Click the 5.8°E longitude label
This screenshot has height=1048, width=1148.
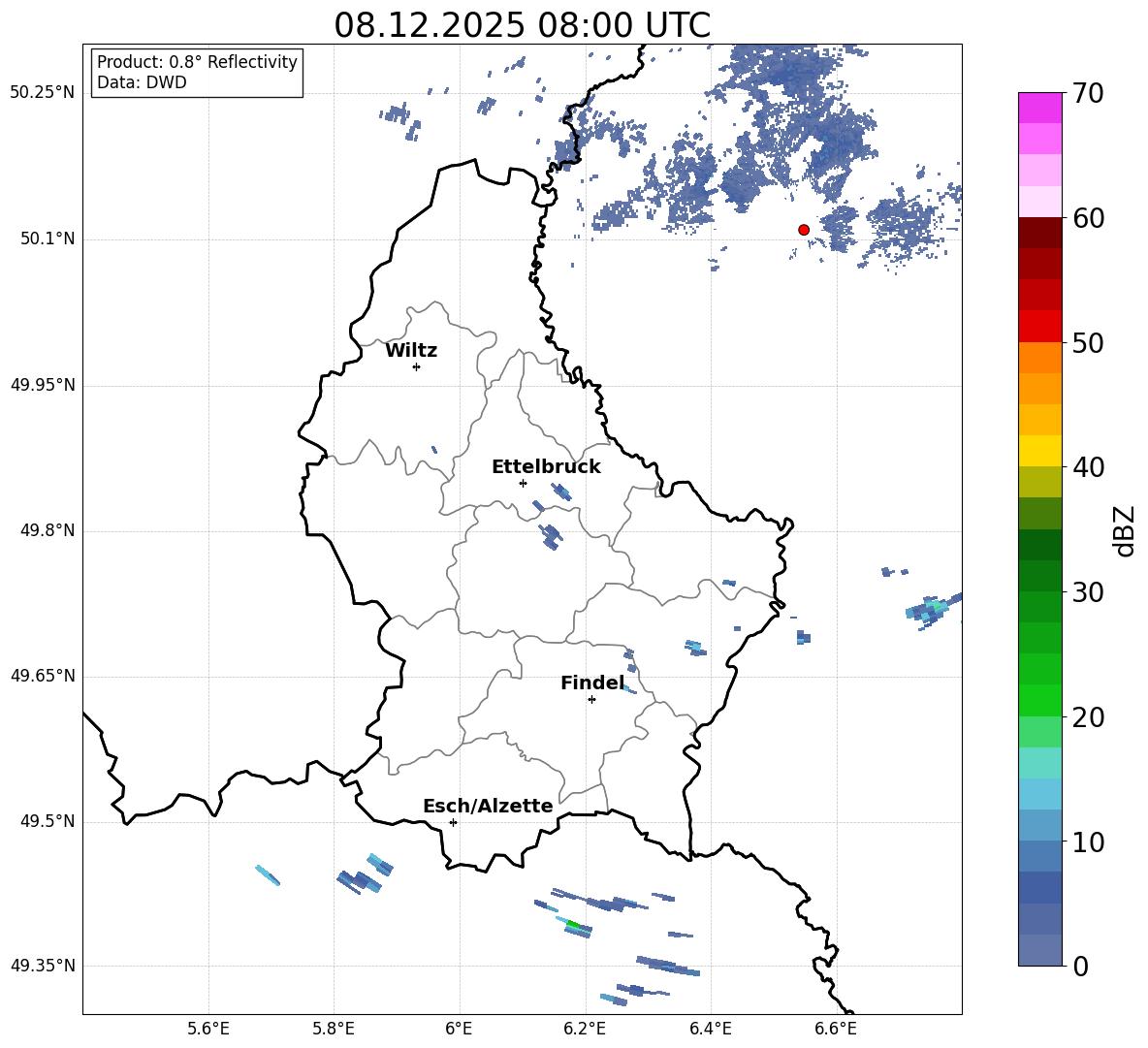pos(334,1029)
